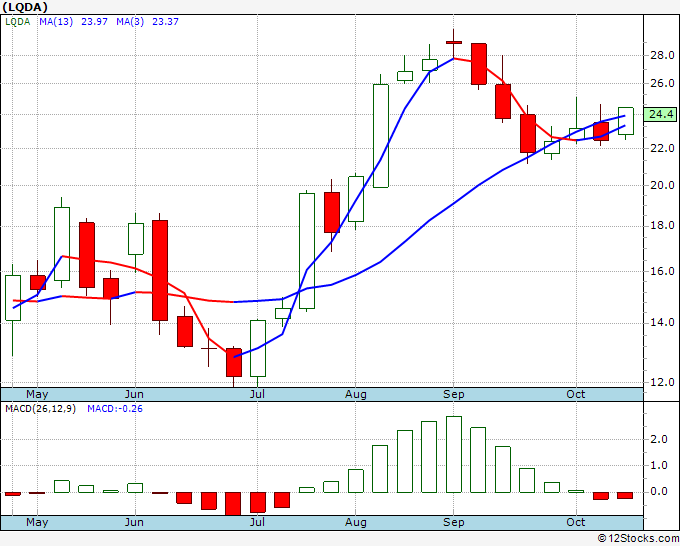Click Jul on the price chart date axis
Viewport: 680px width, 546px height.
(257, 394)
